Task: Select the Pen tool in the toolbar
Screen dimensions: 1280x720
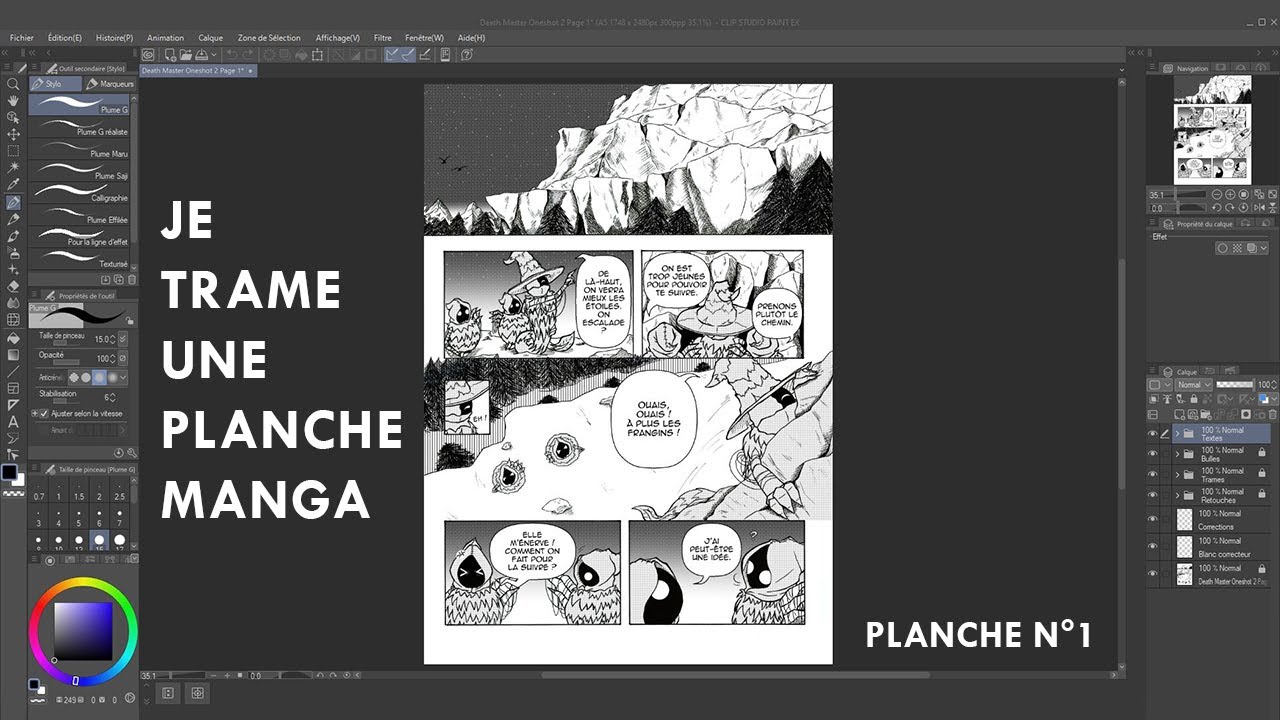Action: [13, 202]
